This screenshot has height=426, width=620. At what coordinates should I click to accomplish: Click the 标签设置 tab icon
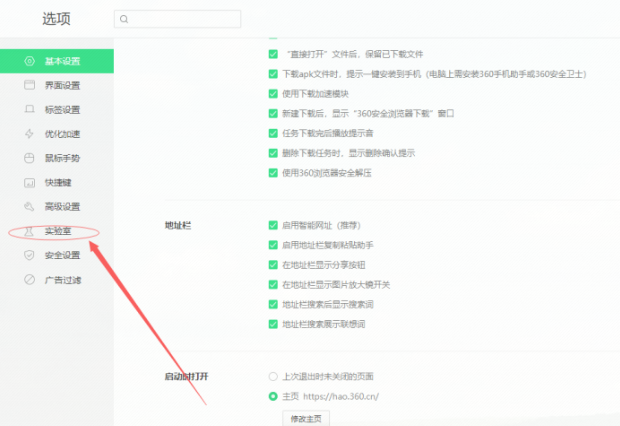click(x=29, y=109)
